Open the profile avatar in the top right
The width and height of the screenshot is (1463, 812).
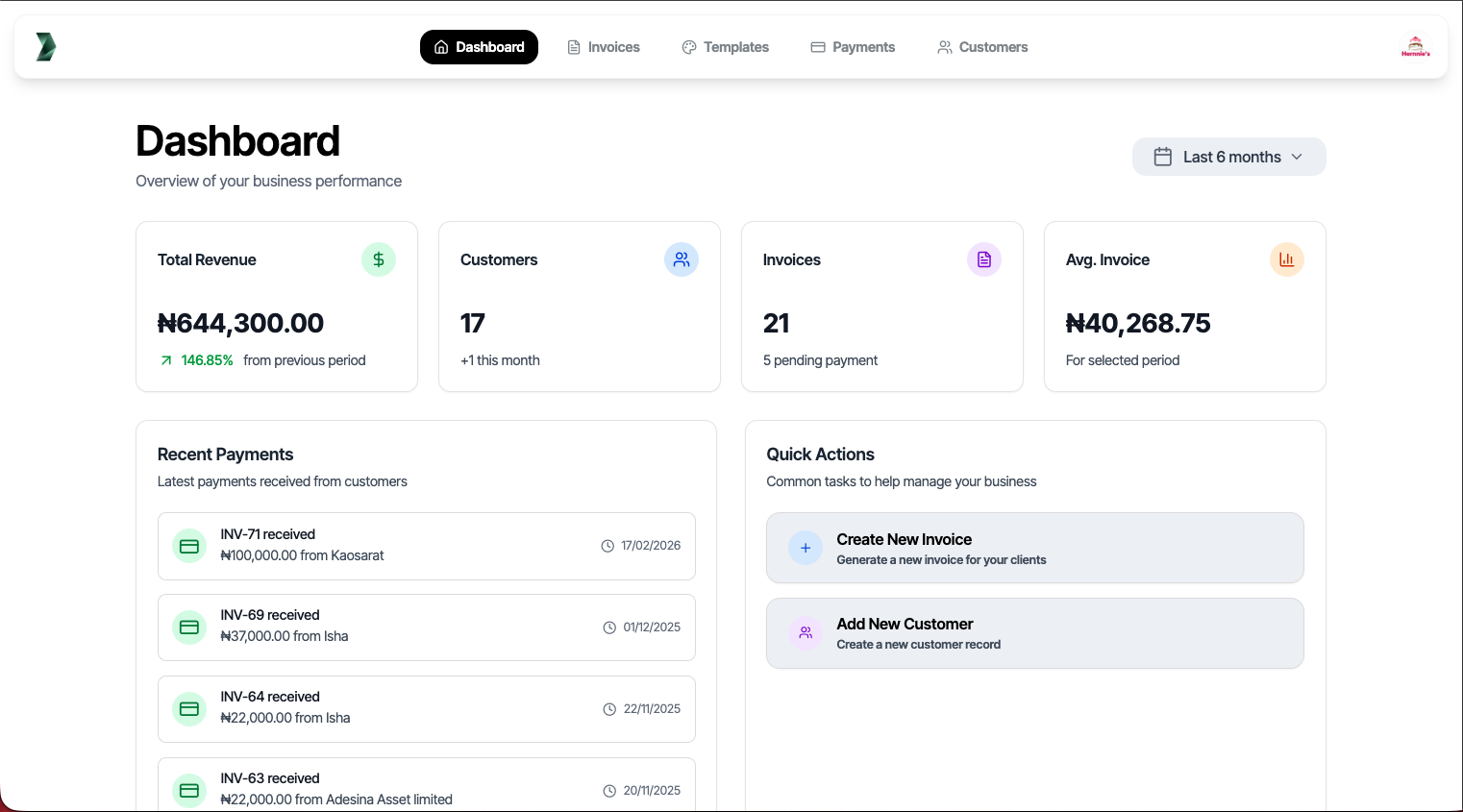tap(1415, 47)
